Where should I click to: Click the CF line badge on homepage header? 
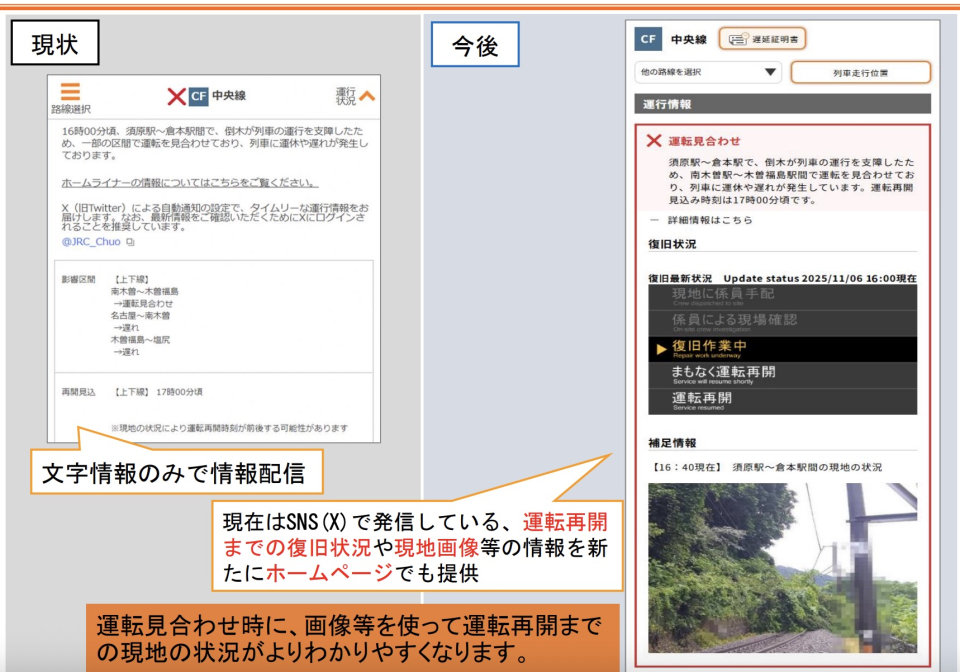pyautogui.click(x=648, y=38)
